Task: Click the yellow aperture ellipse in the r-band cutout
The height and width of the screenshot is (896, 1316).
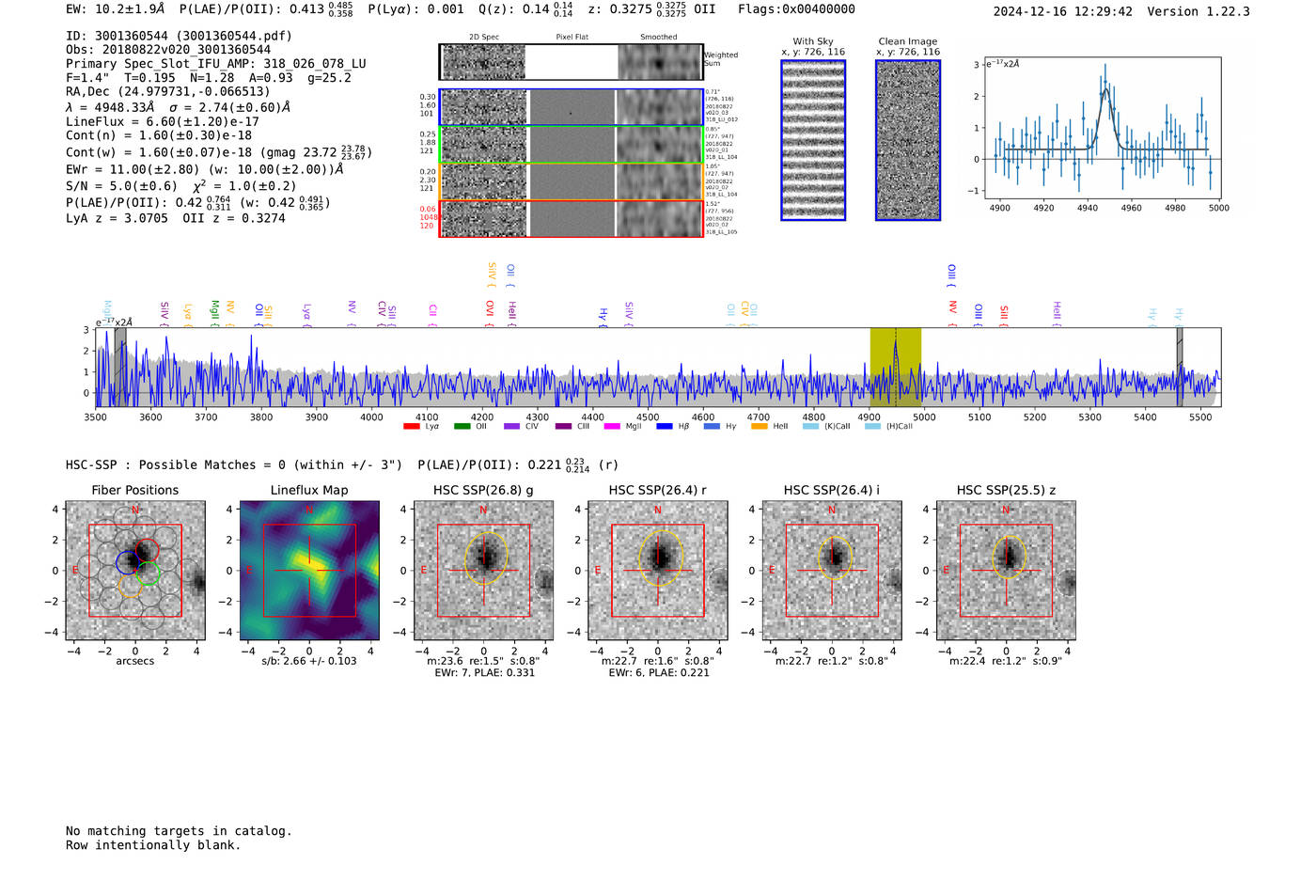Action: pos(659,558)
